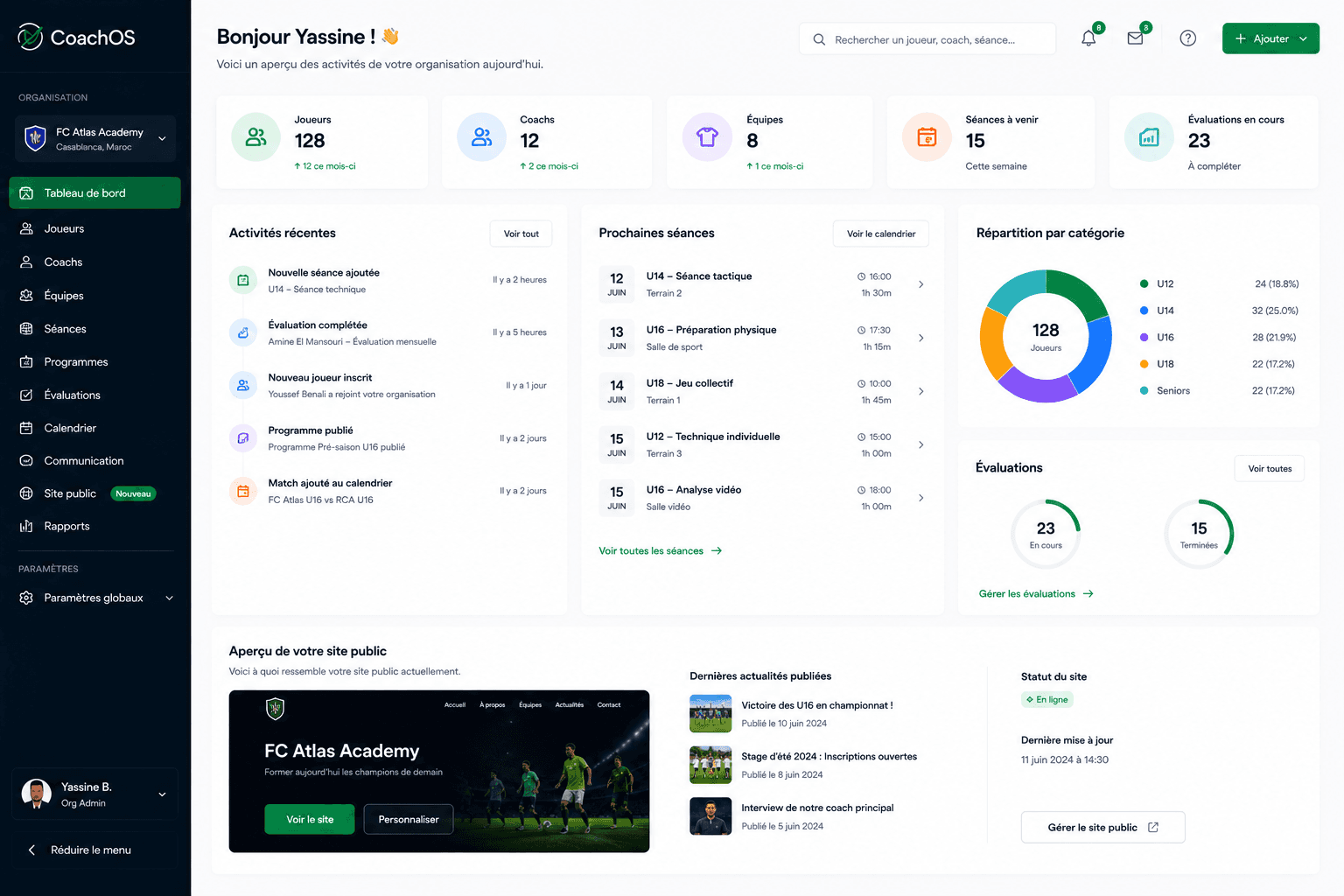Click the Personnaliser button

pos(409,819)
